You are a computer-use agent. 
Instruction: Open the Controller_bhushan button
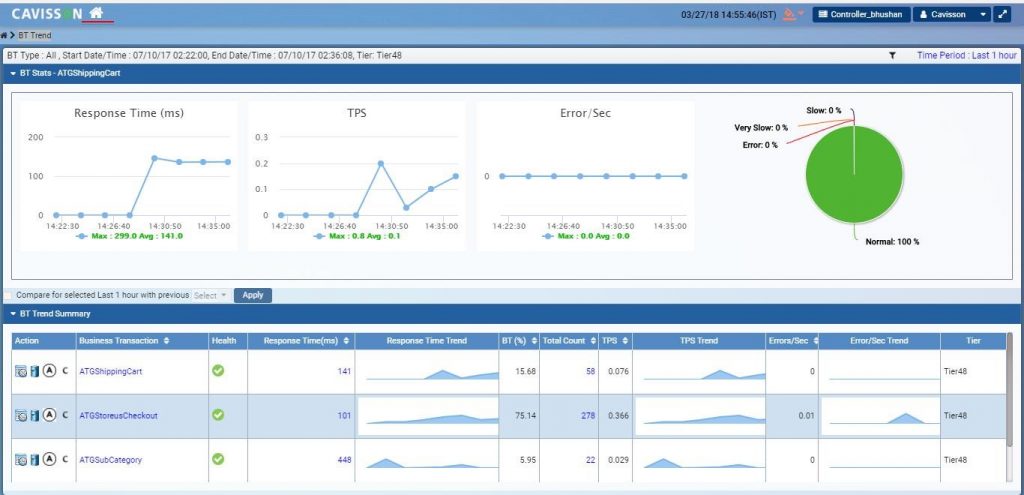point(861,14)
